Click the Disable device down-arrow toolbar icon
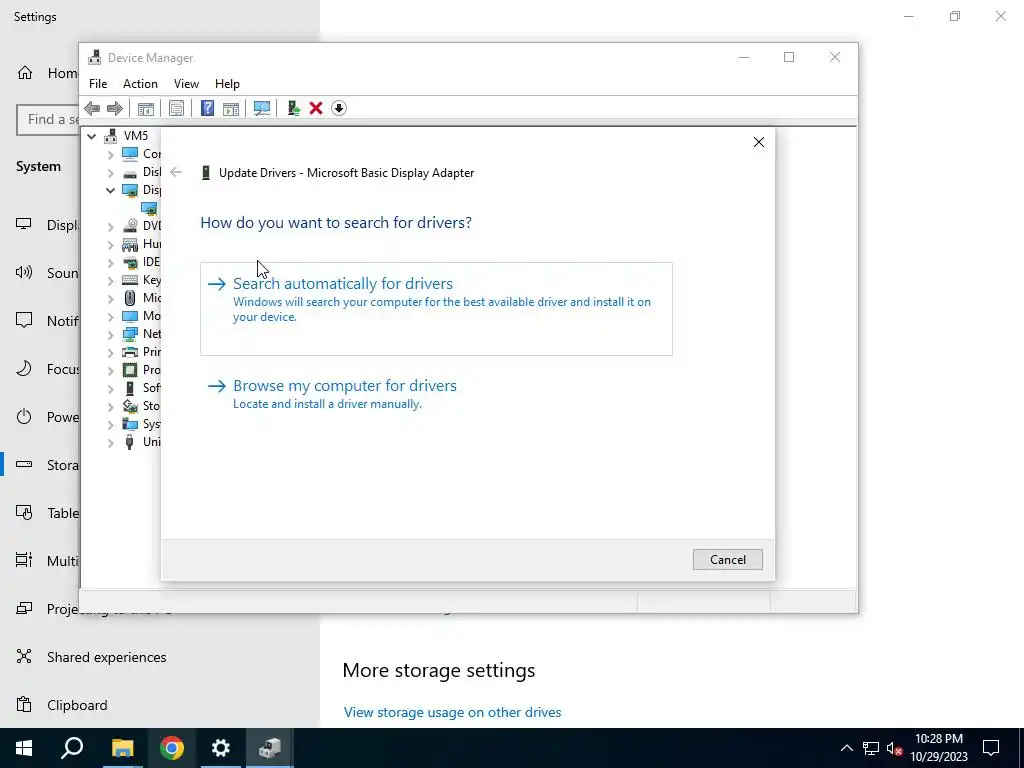1024x768 pixels. pos(338,108)
